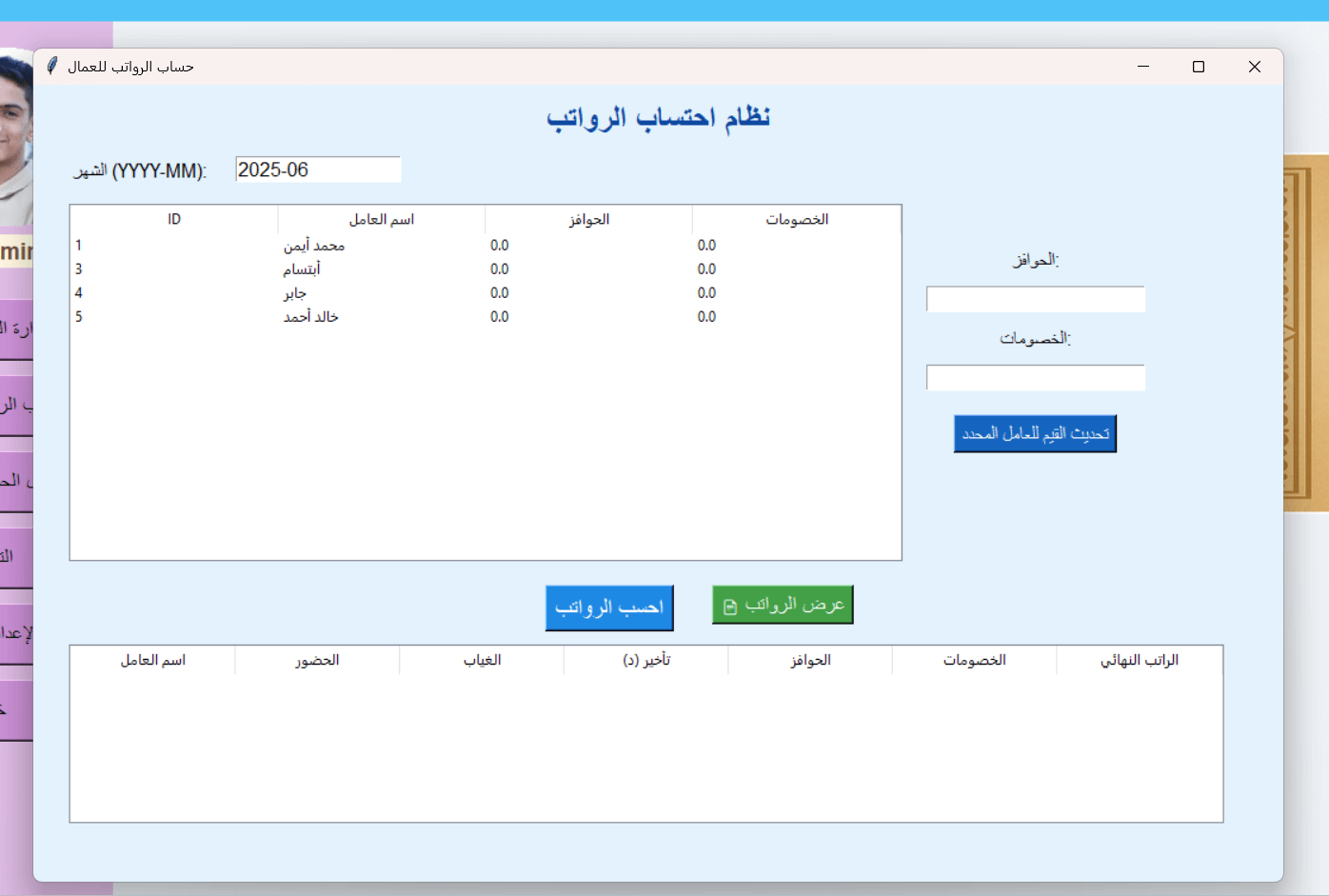Screen dimensions: 1329x896
Task: Minimize the حساب الرواتب للعمال window
Action: [x=1143, y=66]
